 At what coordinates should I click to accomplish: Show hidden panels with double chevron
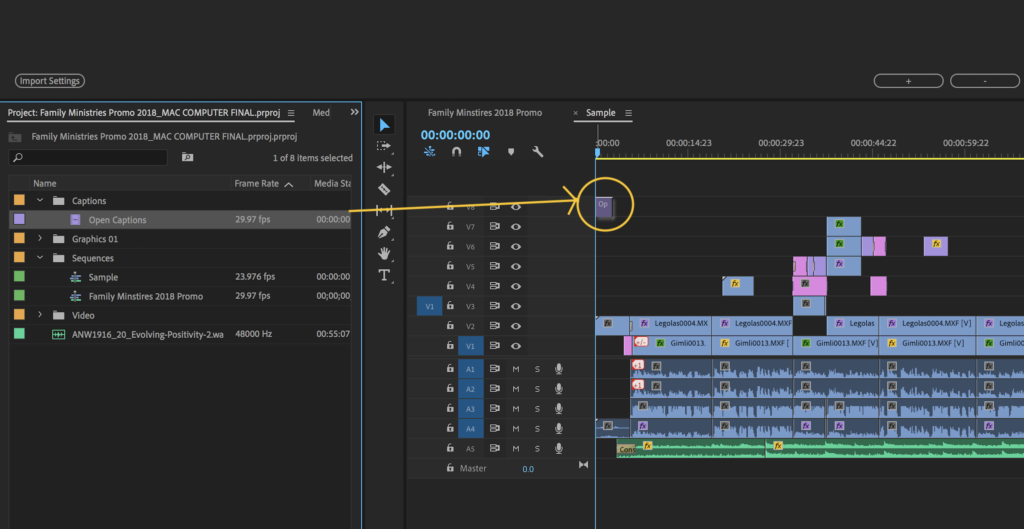(x=355, y=112)
